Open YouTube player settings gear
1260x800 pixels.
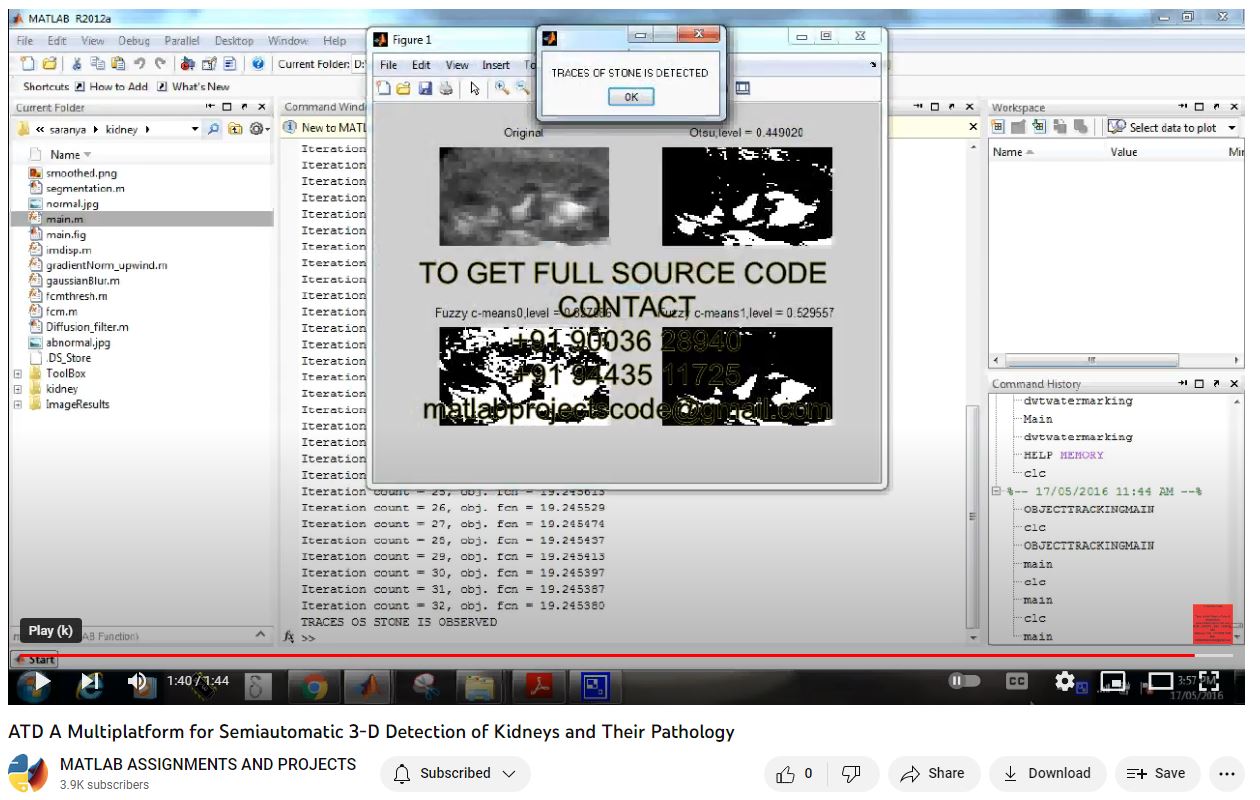tap(1064, 682)
